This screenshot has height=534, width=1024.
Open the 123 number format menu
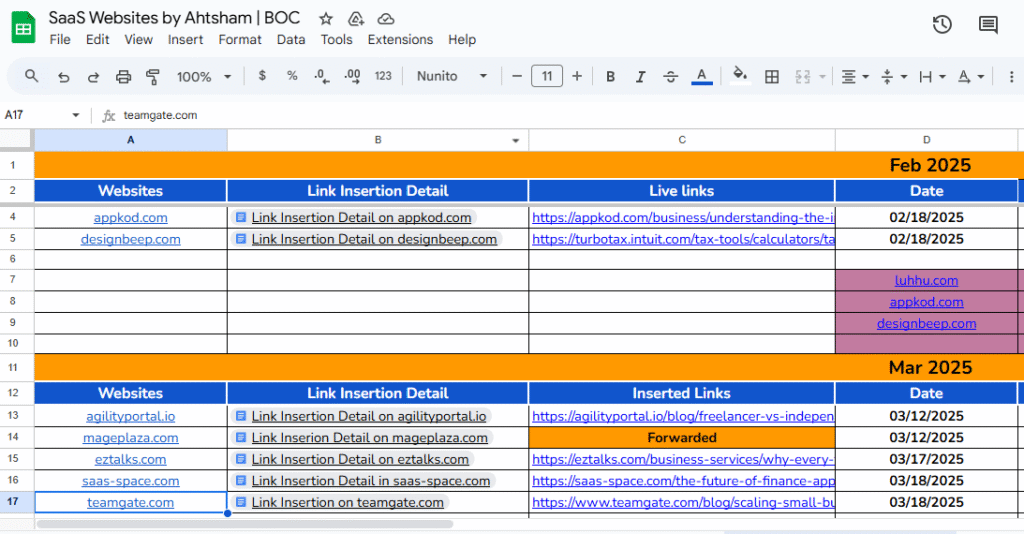pos(383,76)
